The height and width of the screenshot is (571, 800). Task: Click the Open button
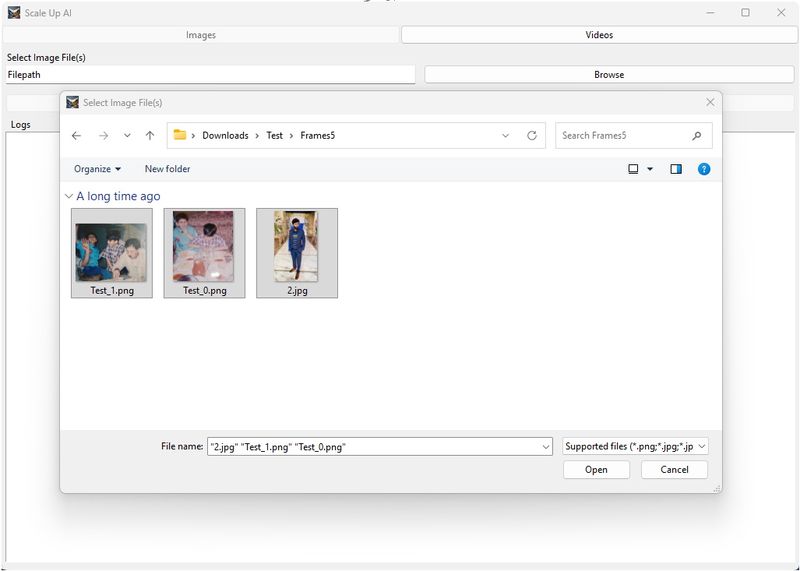[596, 470]
